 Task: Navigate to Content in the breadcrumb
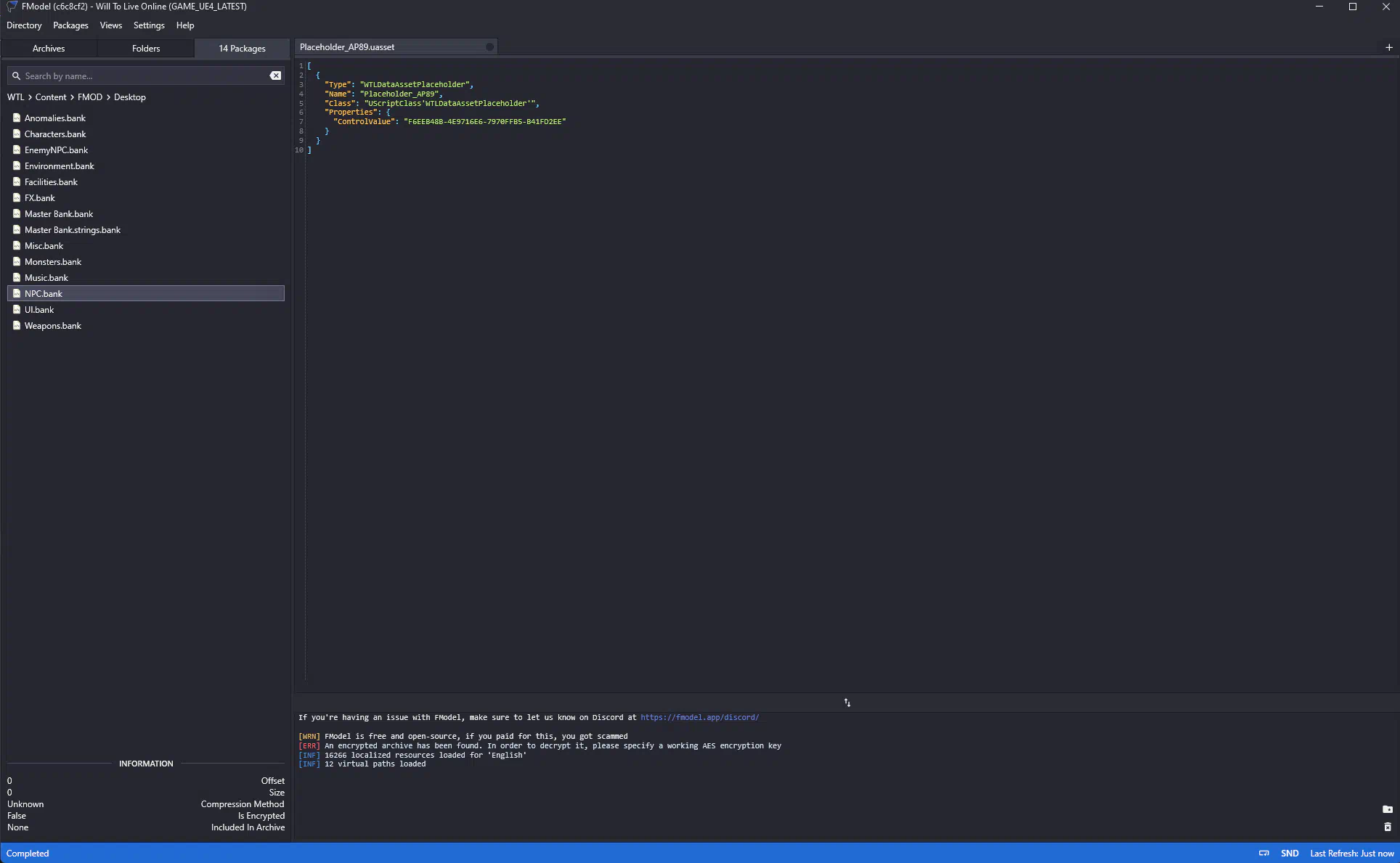[51, 97]
